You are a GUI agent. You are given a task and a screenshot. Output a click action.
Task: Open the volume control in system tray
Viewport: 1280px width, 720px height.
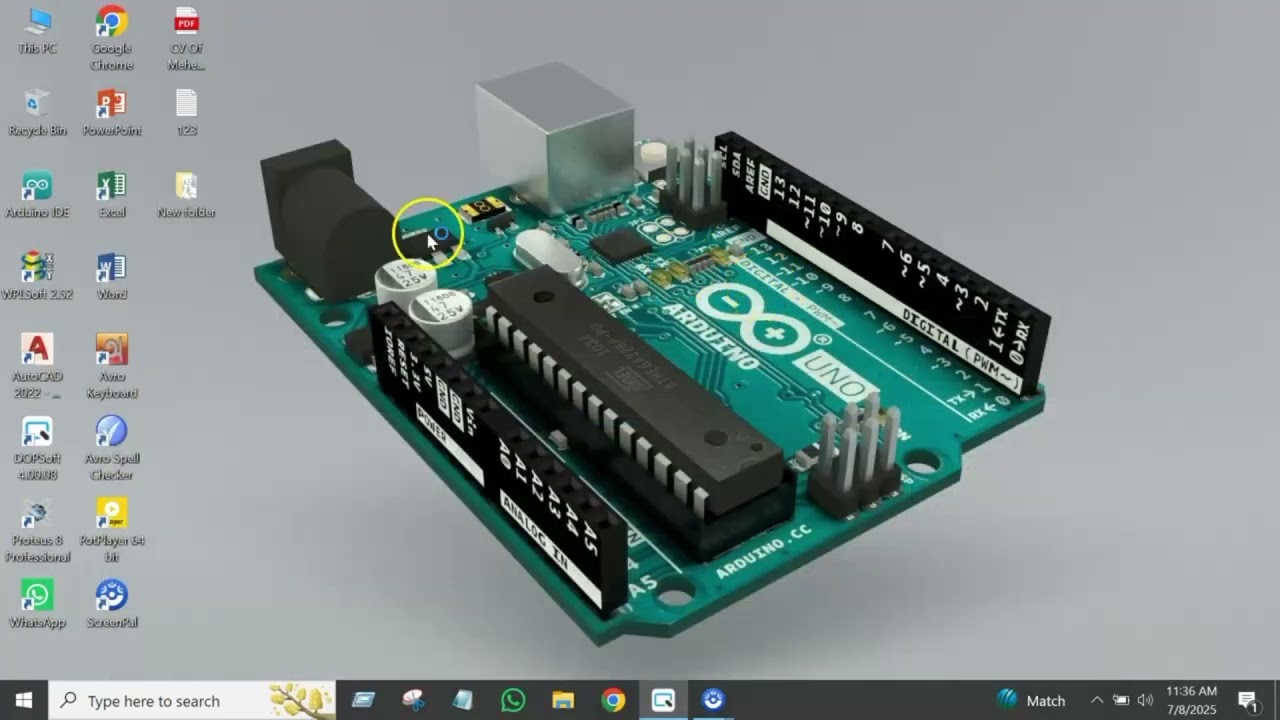[x=1145, y=700]
